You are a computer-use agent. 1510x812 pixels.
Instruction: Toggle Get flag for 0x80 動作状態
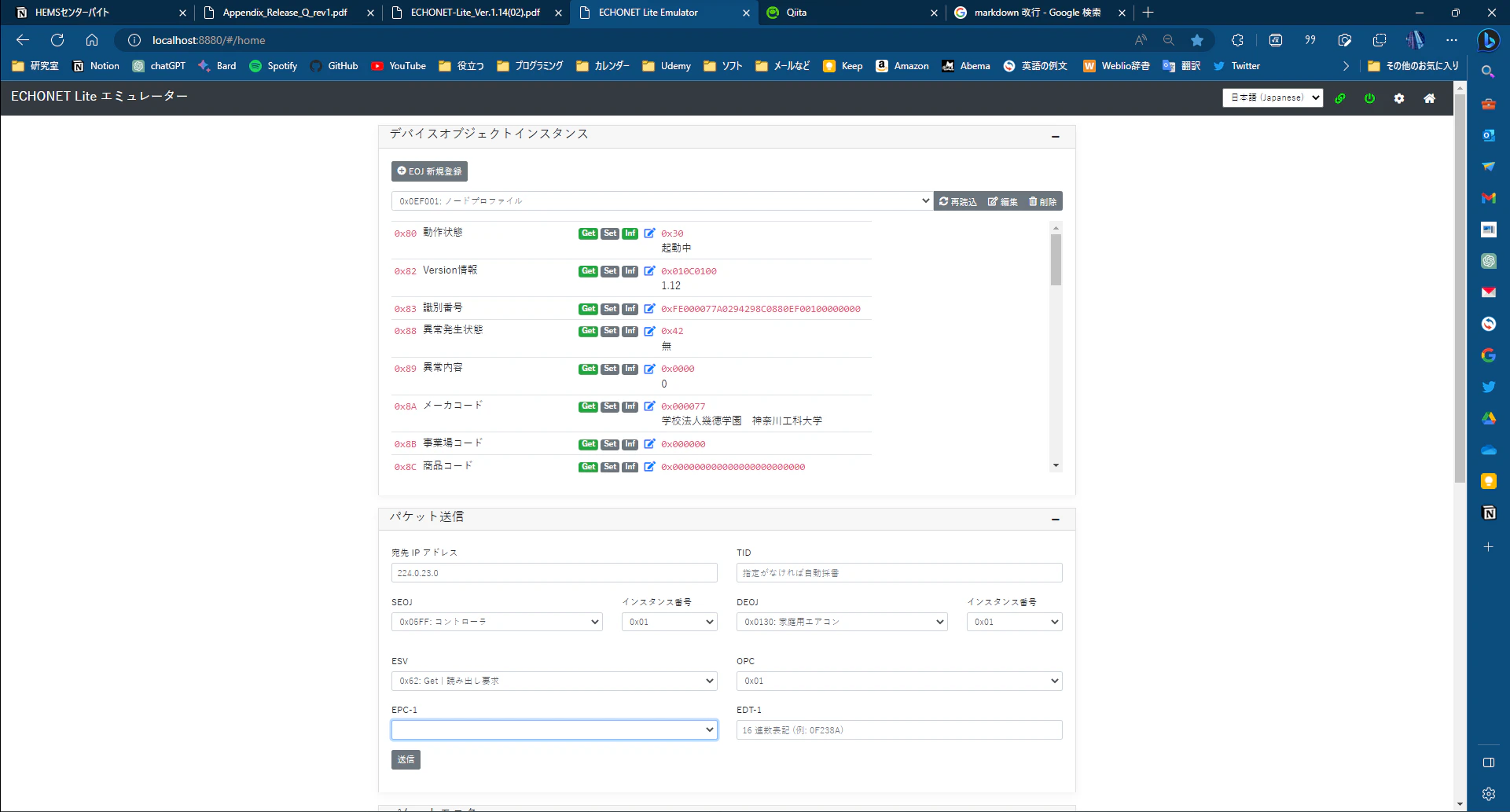[x=588, y=233]
